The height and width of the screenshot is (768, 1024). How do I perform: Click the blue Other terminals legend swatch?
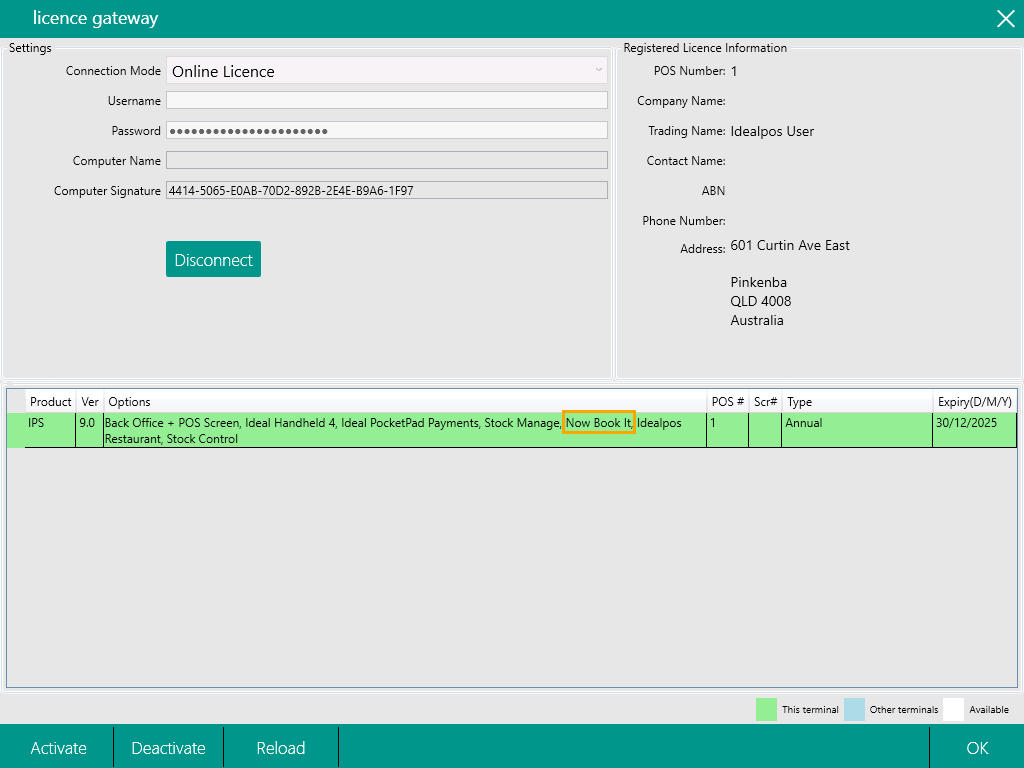click(x=855, y=709)
